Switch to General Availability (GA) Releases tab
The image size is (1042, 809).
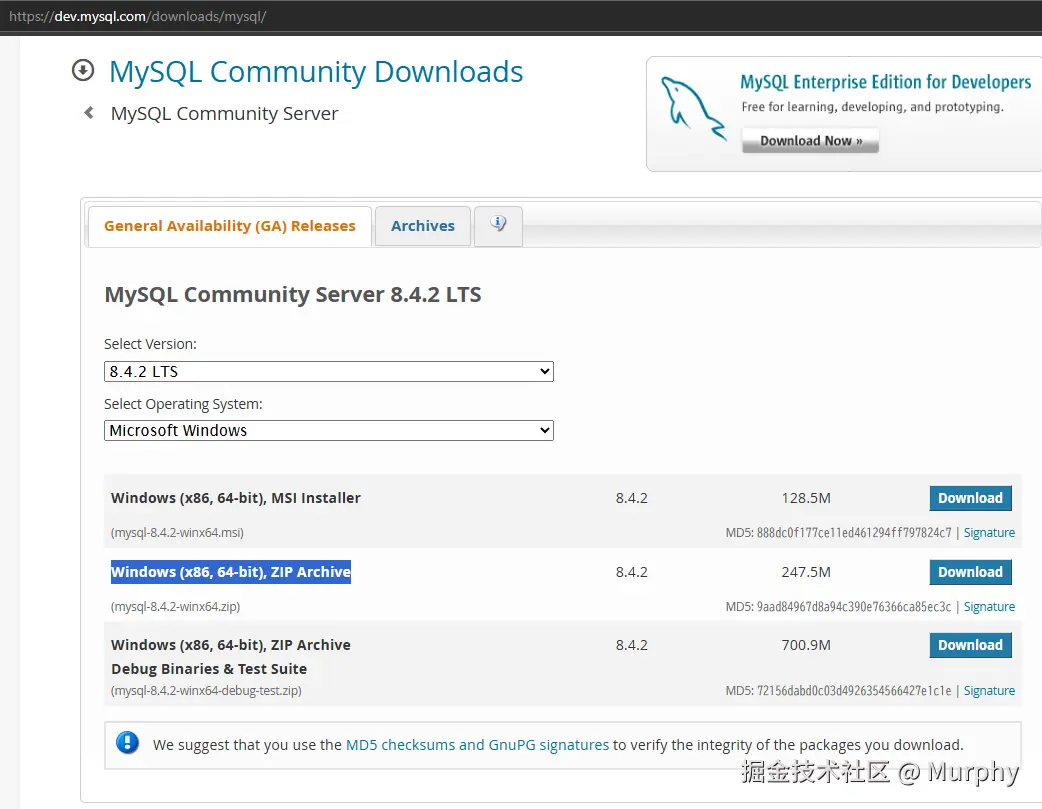(x=230, y=226)
